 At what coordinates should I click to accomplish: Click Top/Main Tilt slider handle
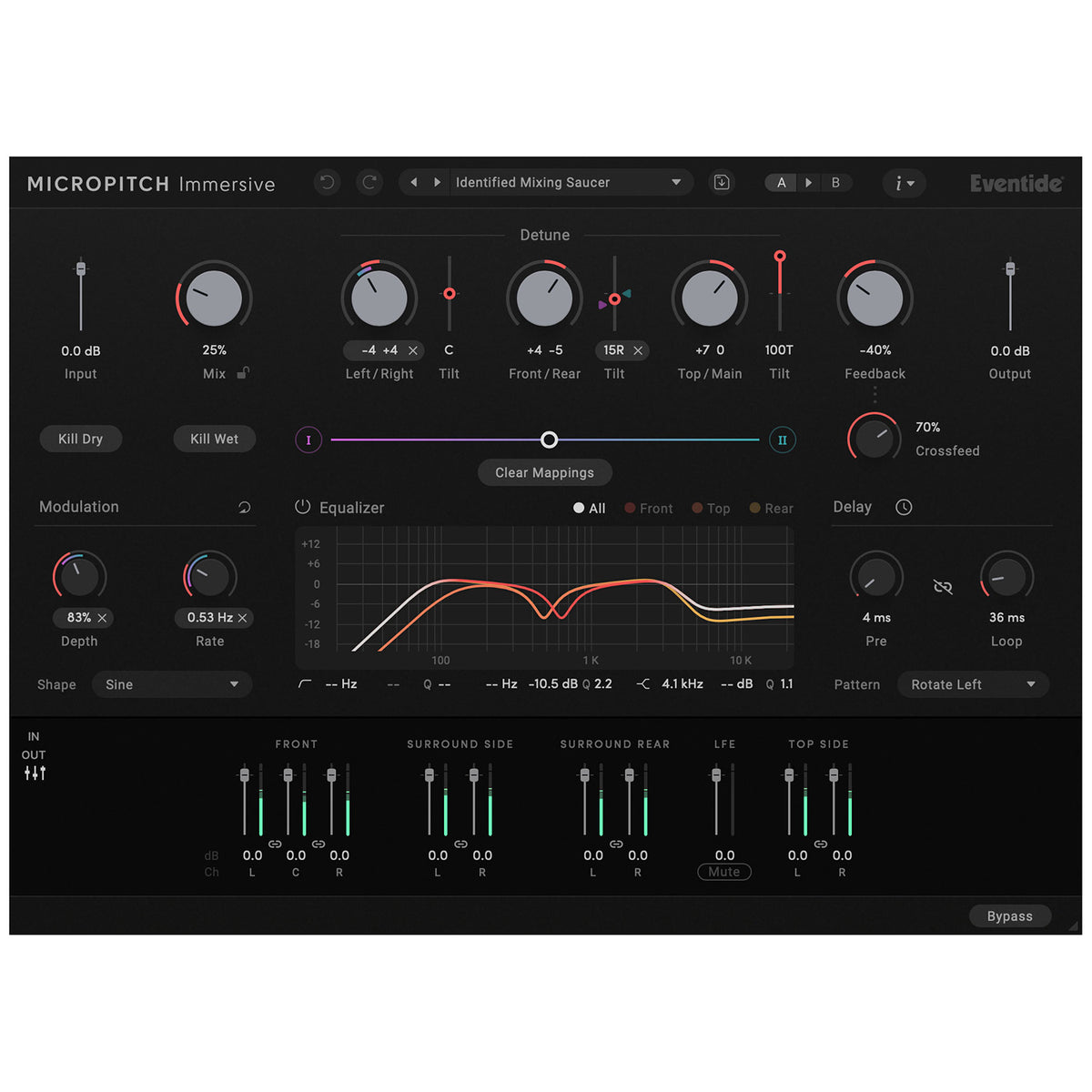(x=780, y=257)
